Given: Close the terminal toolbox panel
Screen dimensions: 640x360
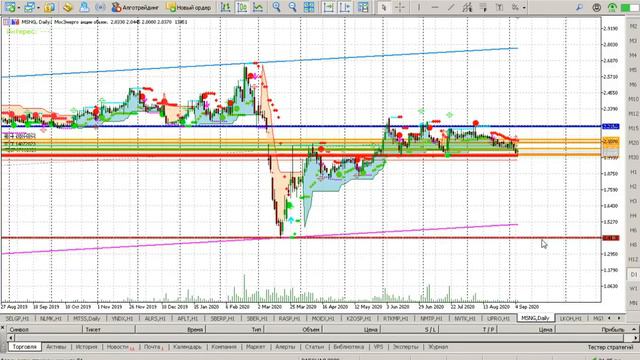Looking at the screenshot, I should pos(2,328).
